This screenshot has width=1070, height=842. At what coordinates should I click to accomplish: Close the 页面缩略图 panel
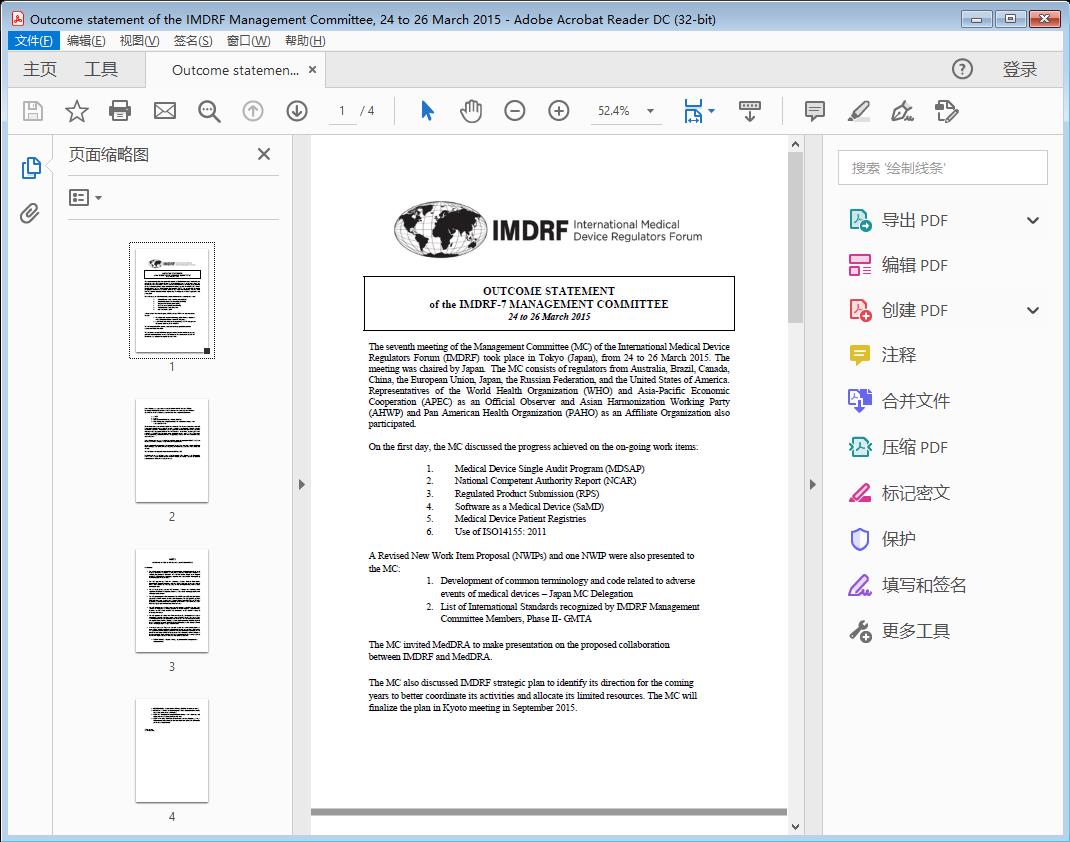coord(264,154)
